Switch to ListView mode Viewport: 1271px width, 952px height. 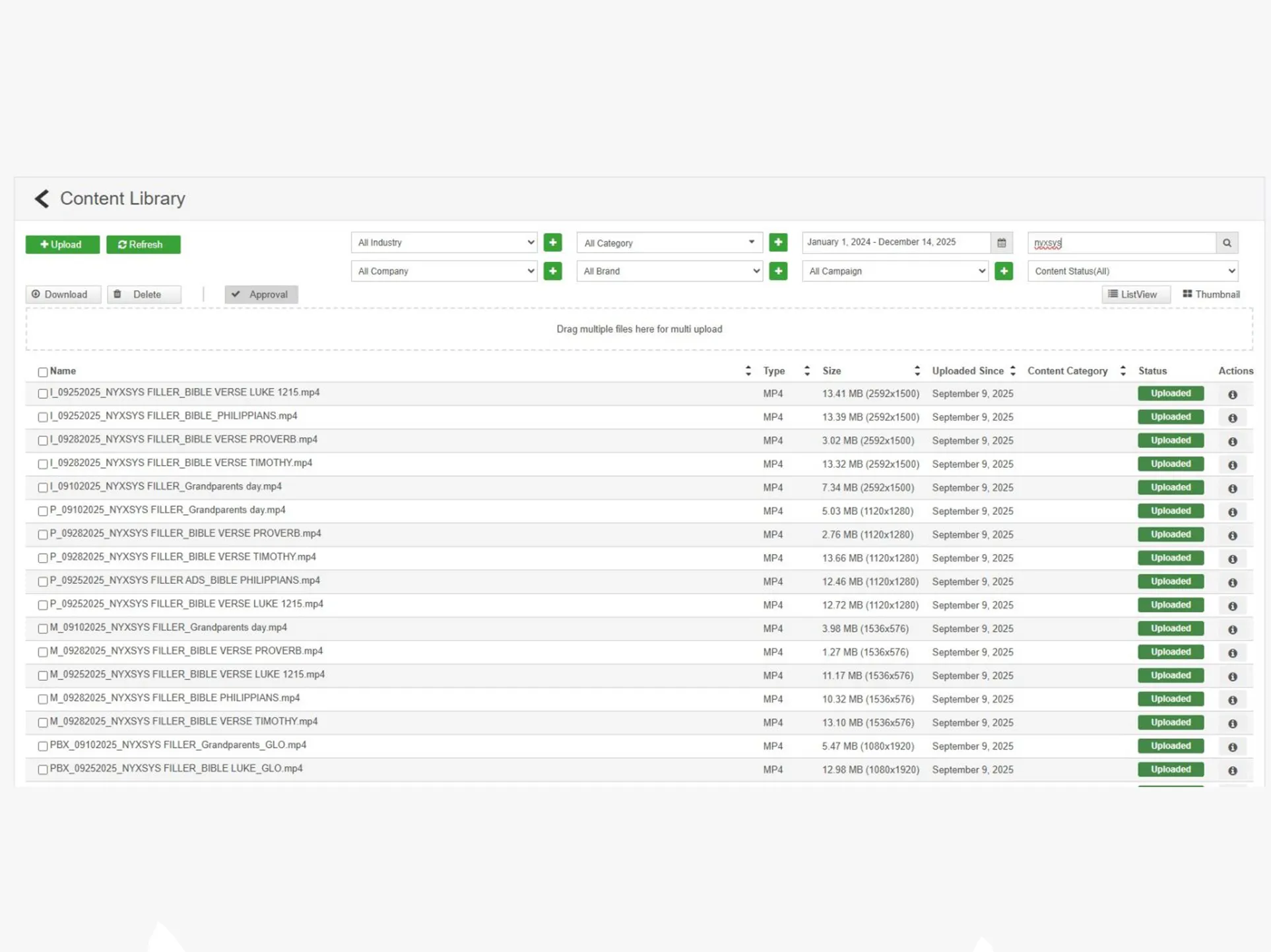1136,294
